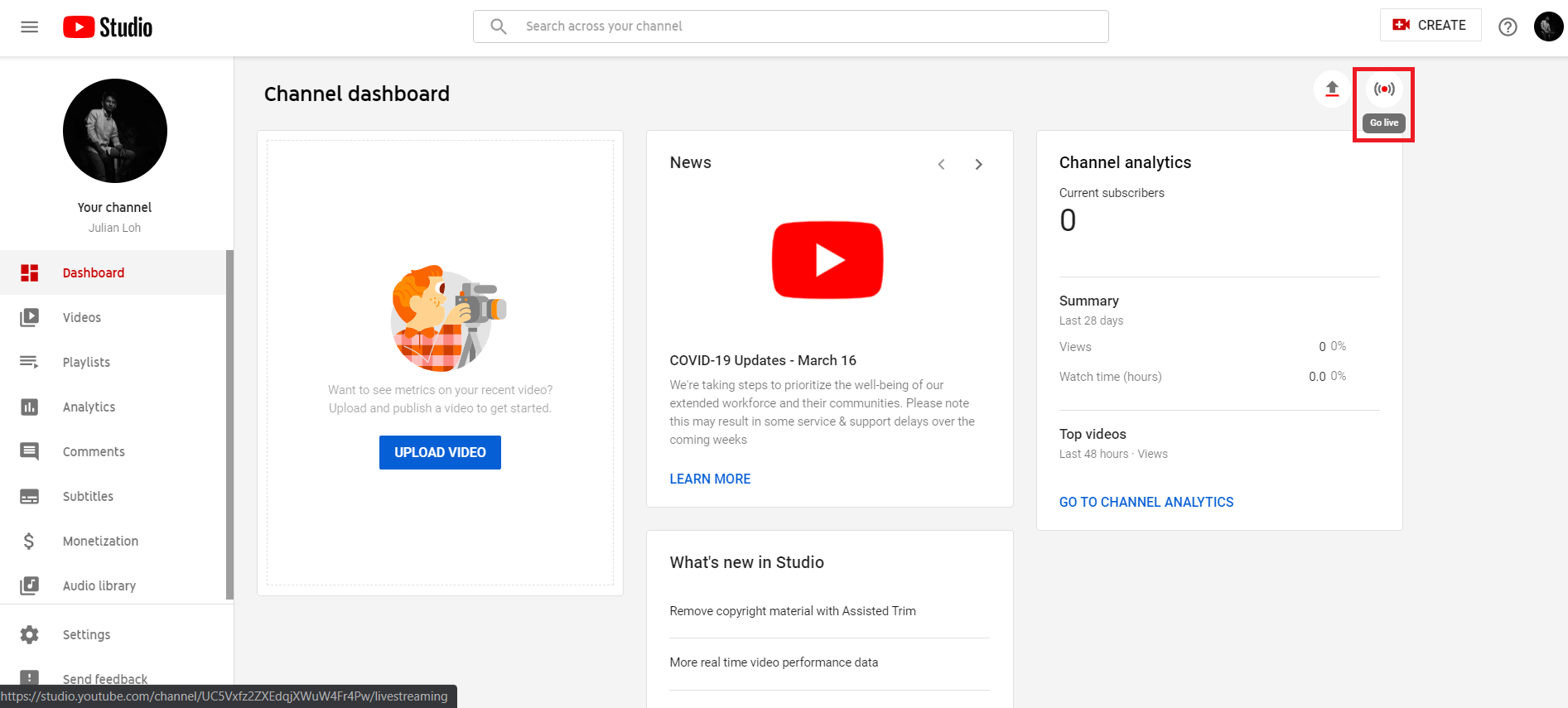Click COVID-19 Updates - March 16 headline
The image size is (1568, 708).
click(763, 360)
